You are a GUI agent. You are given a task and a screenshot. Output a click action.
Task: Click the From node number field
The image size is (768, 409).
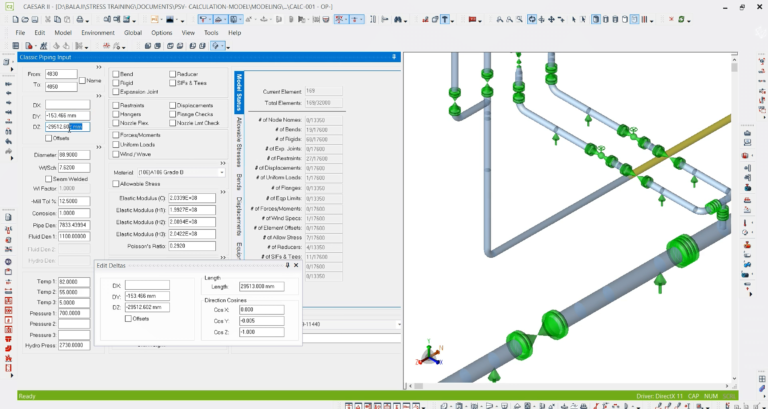pyautogui.click(x=61, y=74)
